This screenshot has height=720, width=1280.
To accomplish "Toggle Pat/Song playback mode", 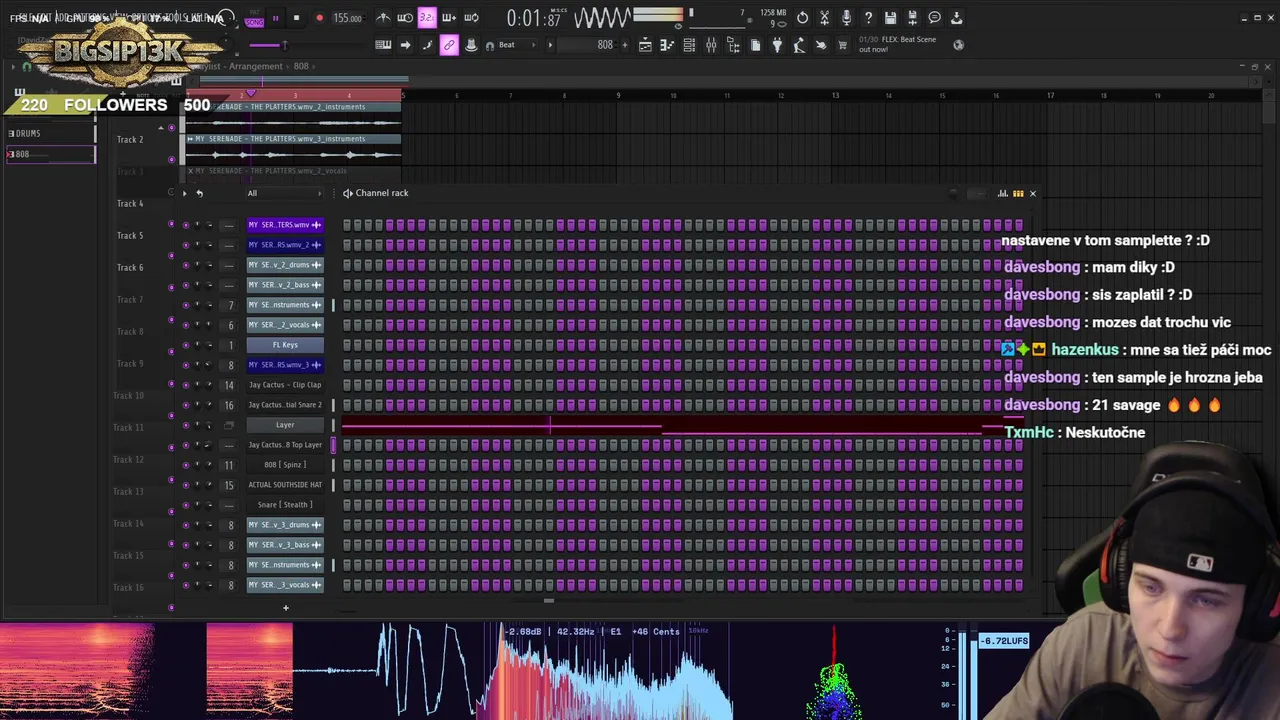I will tap(254, 18).
